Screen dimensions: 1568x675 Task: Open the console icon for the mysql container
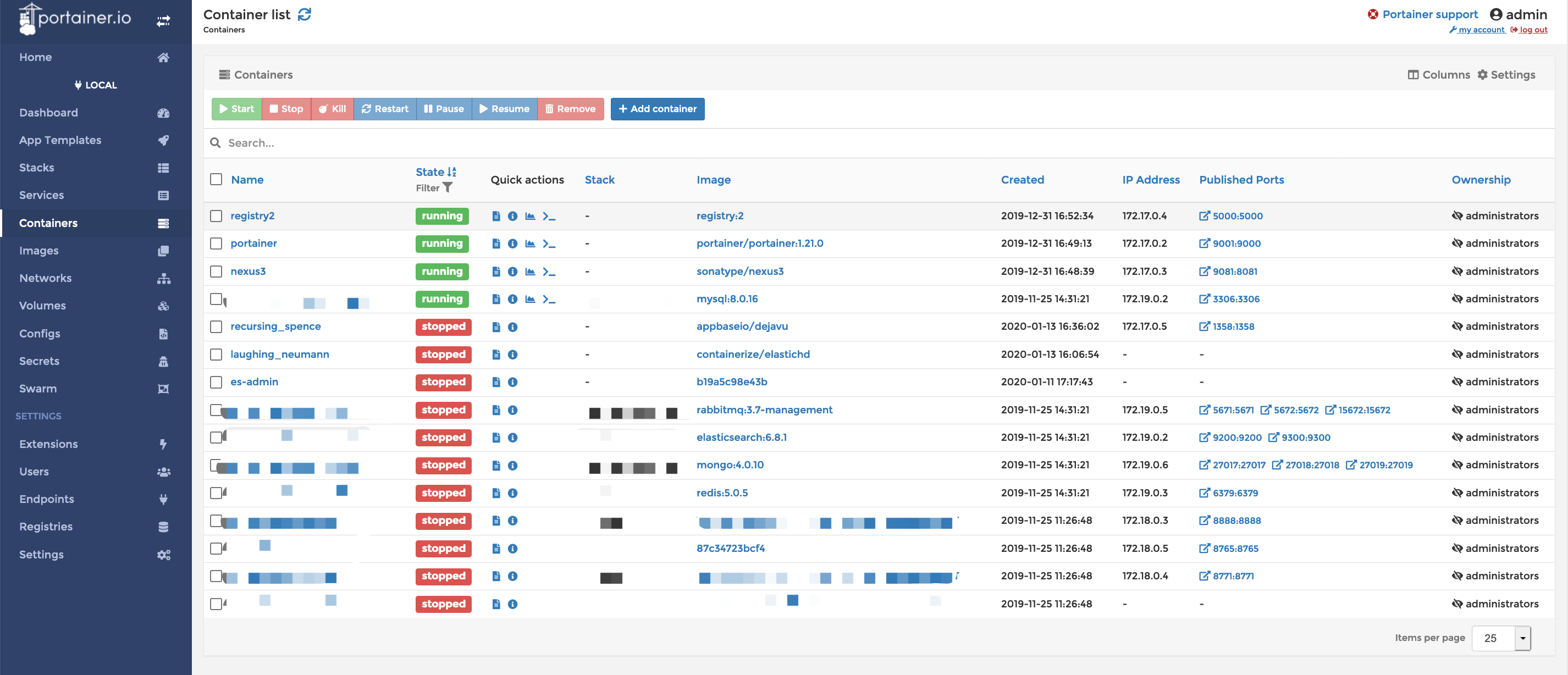549,299
